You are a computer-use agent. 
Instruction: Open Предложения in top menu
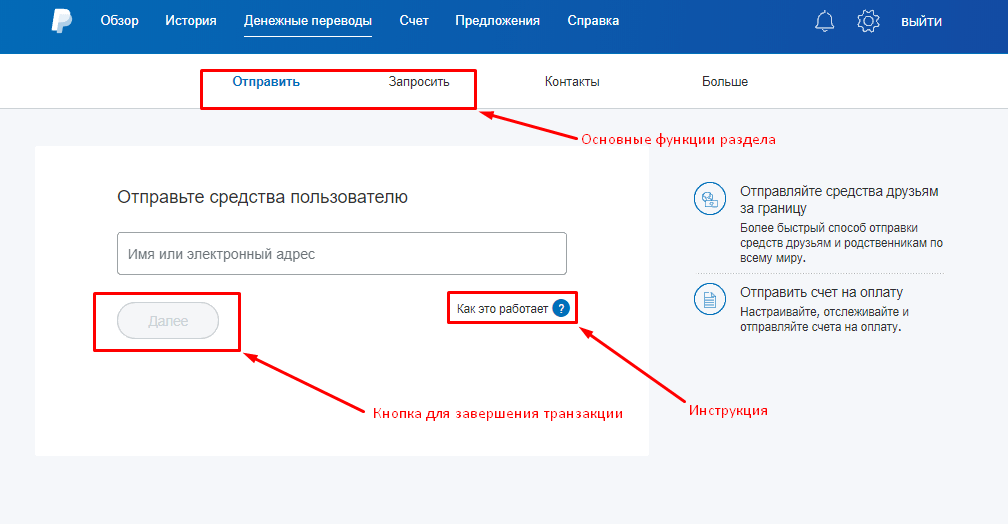click(498, 21)
